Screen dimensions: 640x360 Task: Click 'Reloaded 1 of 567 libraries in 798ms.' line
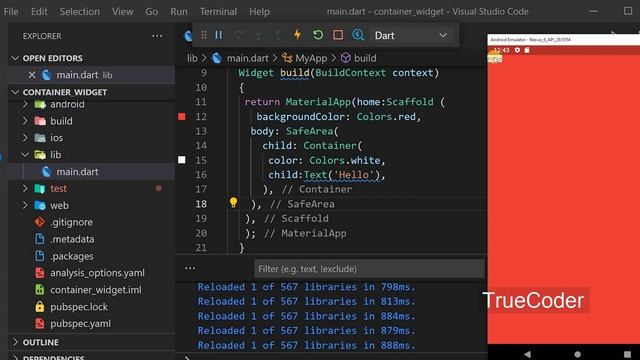point(306,287)
